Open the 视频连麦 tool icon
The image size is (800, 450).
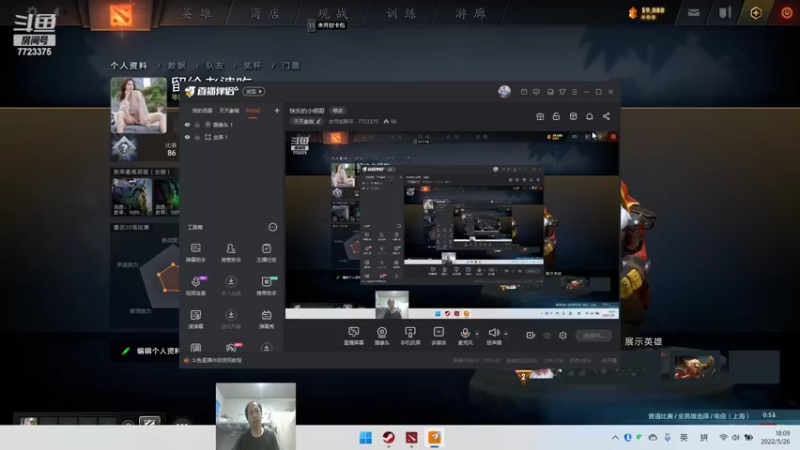click(195, 285)
